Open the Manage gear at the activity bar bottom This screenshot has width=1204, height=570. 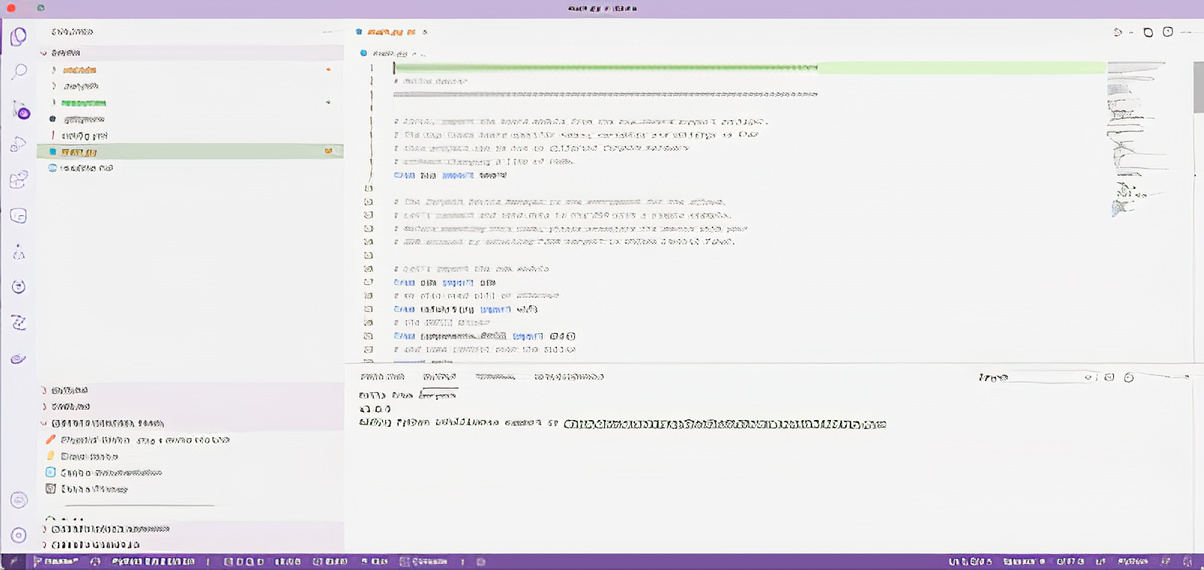click(x=18, y=535)
